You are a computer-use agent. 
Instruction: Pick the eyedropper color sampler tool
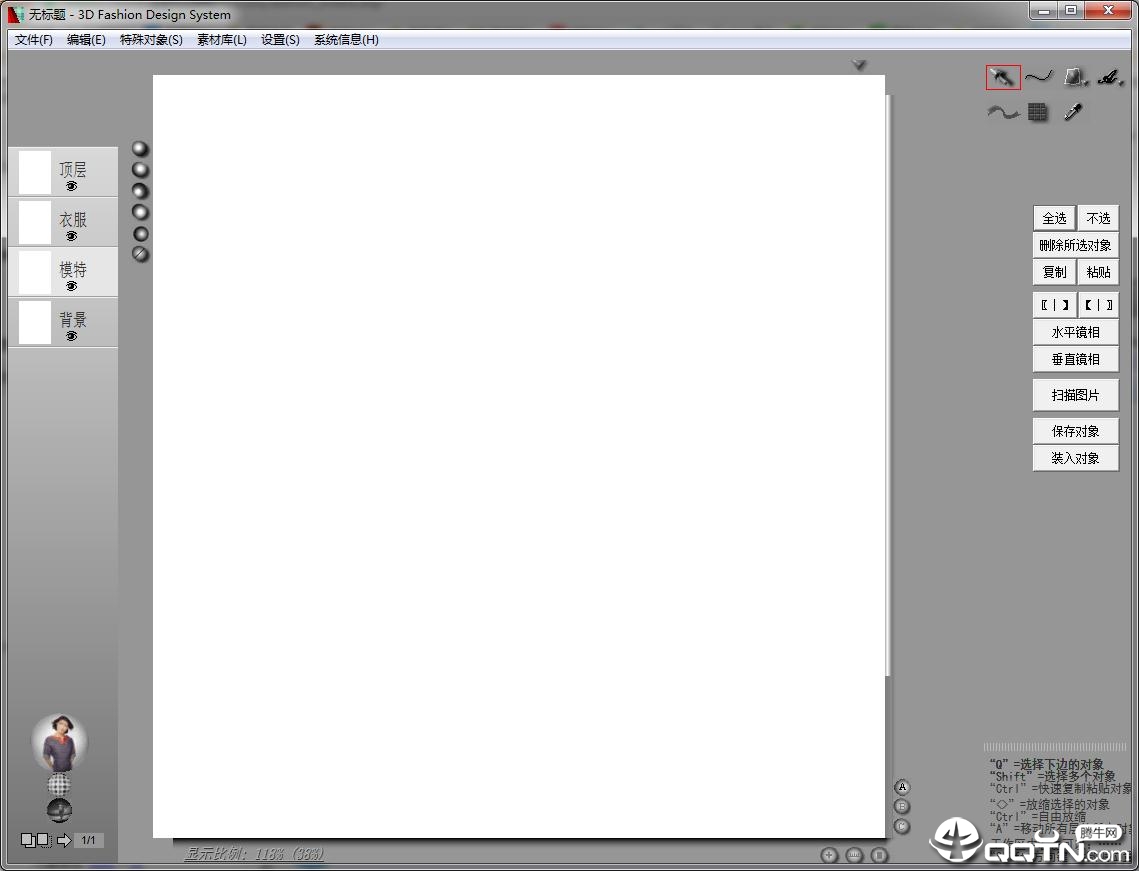pyautogui.click(x=1073, y=111)
